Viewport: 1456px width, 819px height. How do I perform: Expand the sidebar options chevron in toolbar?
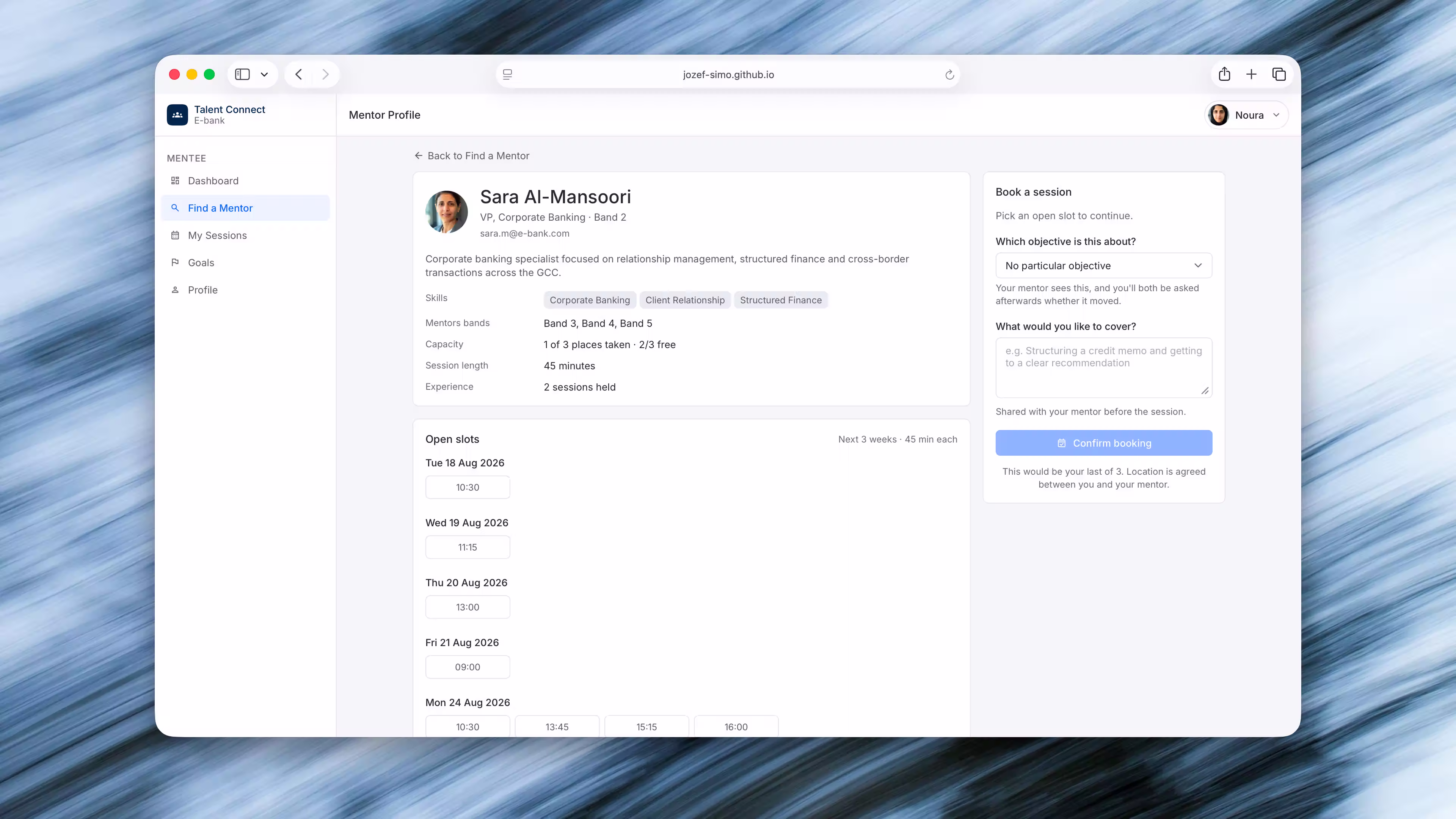264,75
